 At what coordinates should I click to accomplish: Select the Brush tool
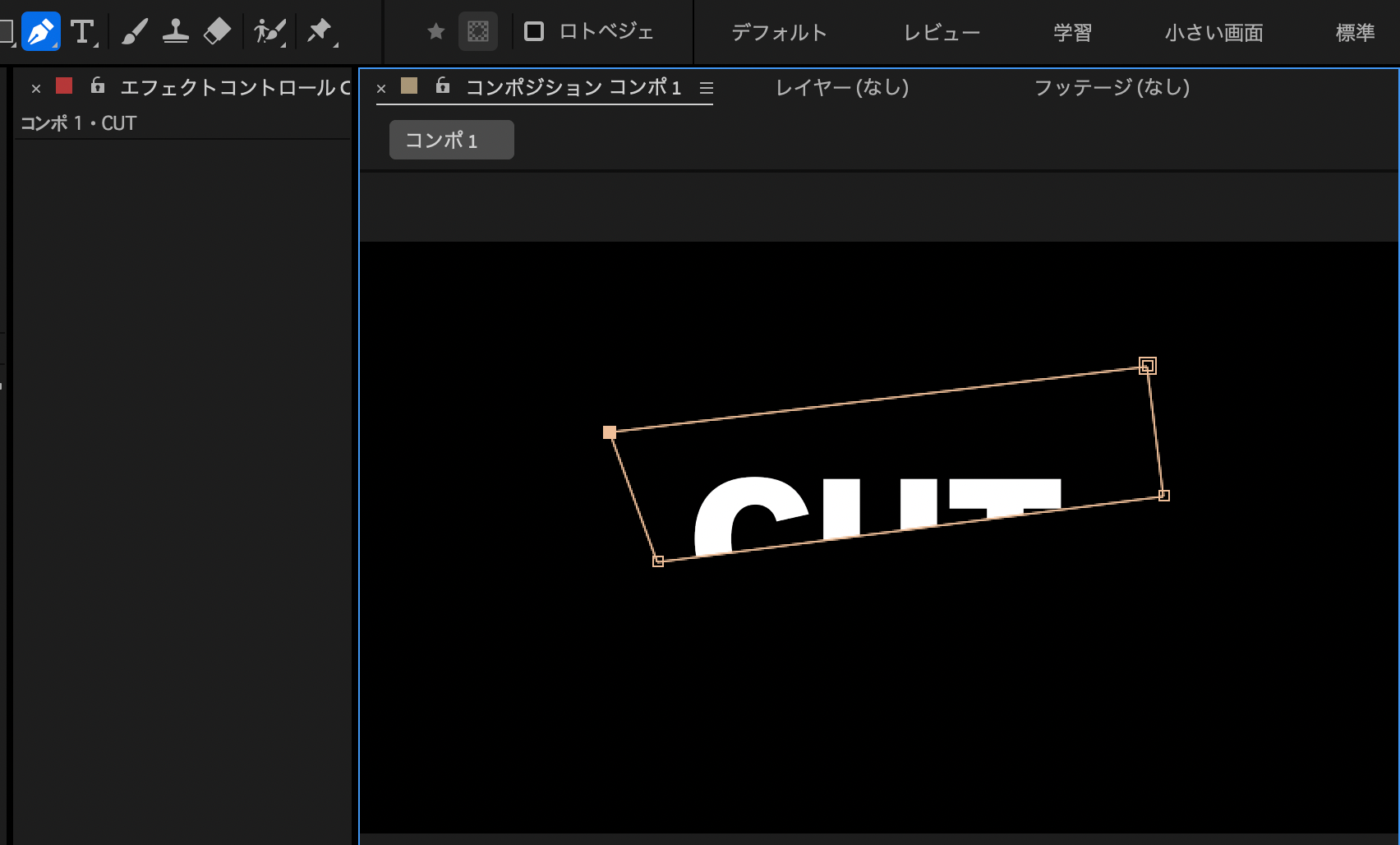[x=134, y=32]
